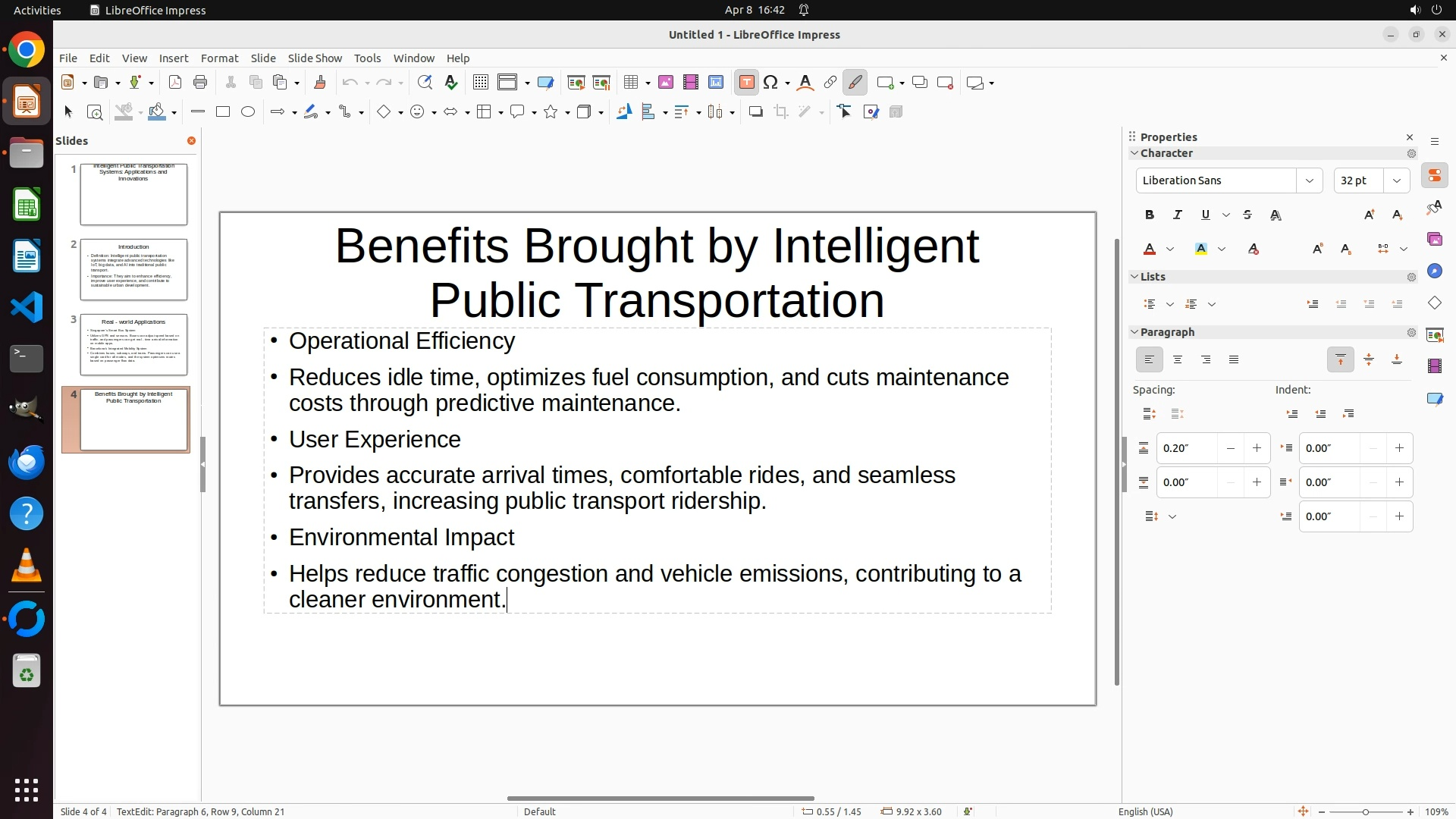
Task: Click the Insert Table icon
Action: click(x=630, y=83)
